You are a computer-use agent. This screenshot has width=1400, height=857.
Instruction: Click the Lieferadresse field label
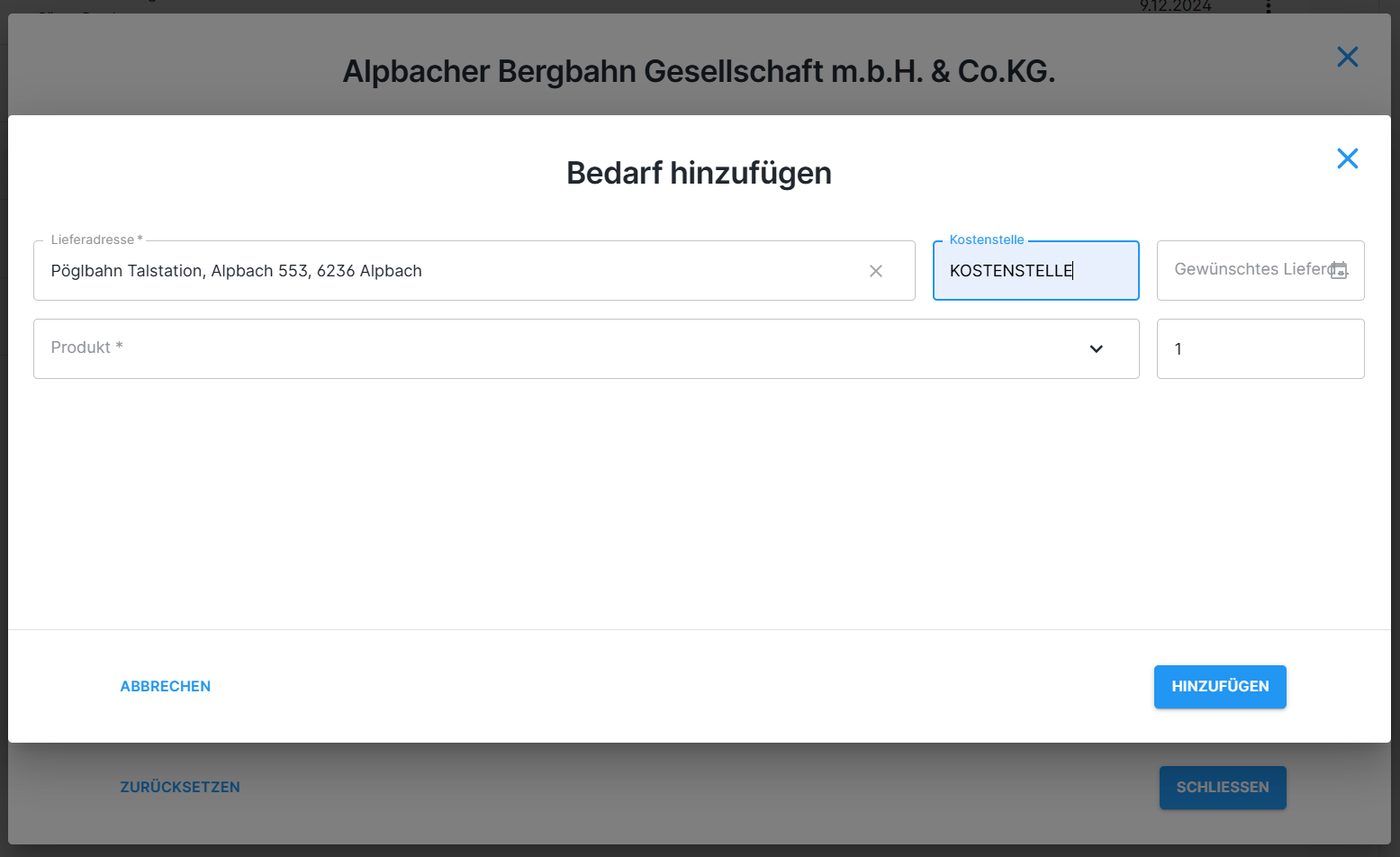tap(97, 240)
